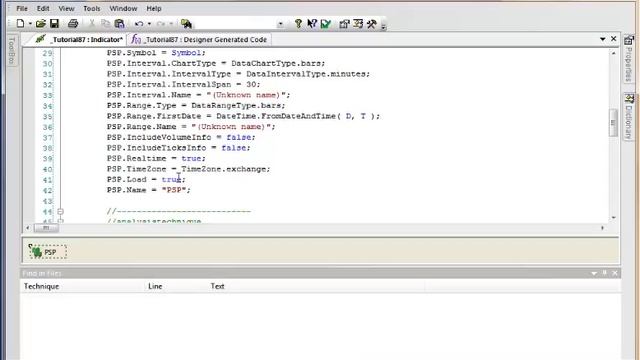Switch to _Tutorial87 : Indicator tab
Screen dimensions: 640x360
(78, 39)
